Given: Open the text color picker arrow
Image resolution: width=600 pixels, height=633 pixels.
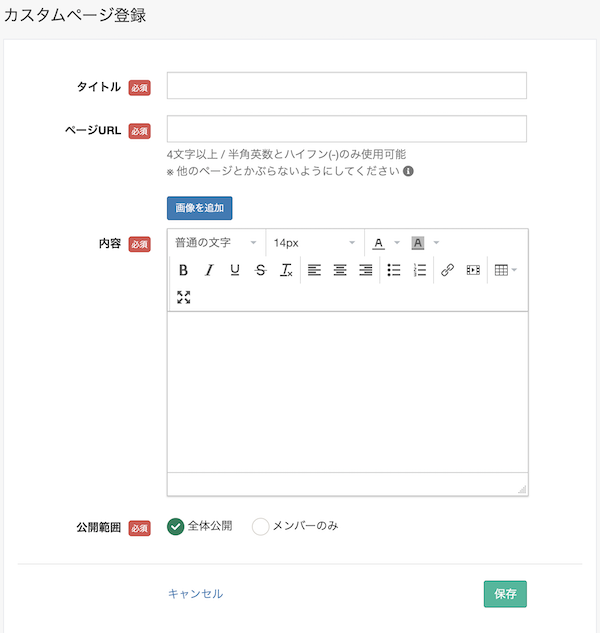Looking at the screenshot, I should coord(397,243).
